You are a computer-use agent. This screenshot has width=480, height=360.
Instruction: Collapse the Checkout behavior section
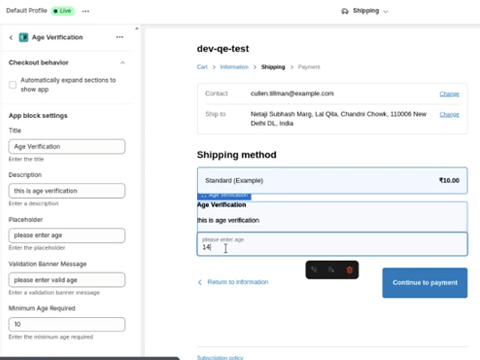point(123,63)
